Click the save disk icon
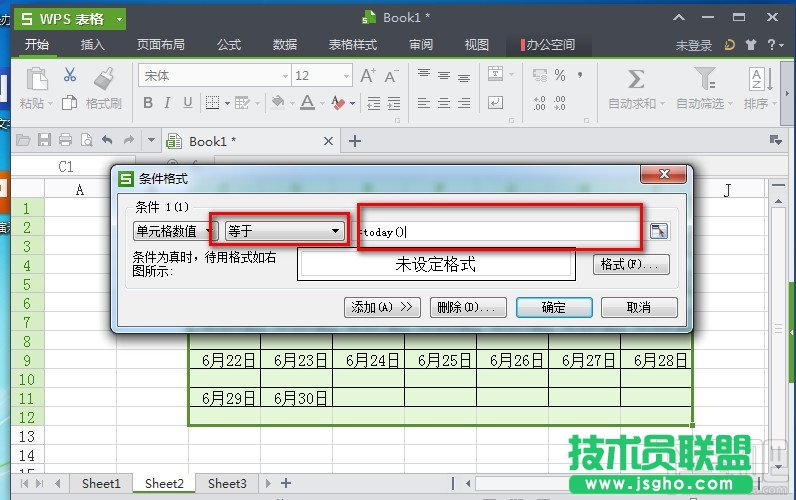 click(44, 140)
